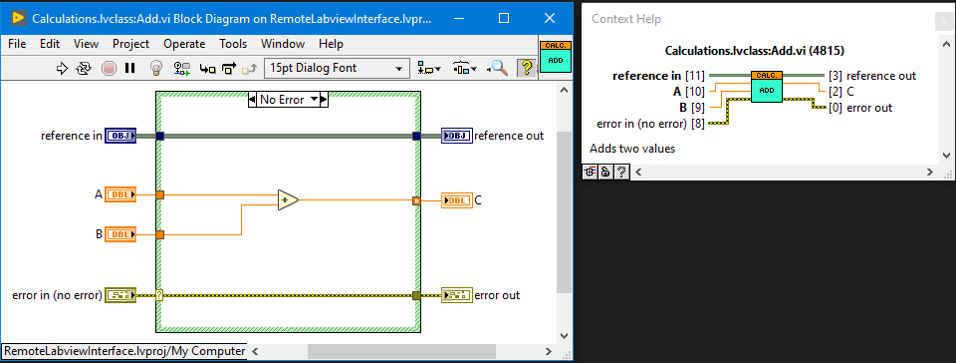Open the Distribute Objects dropdown
The width and height of the screenshot is (956, 363).
(466, 68)
